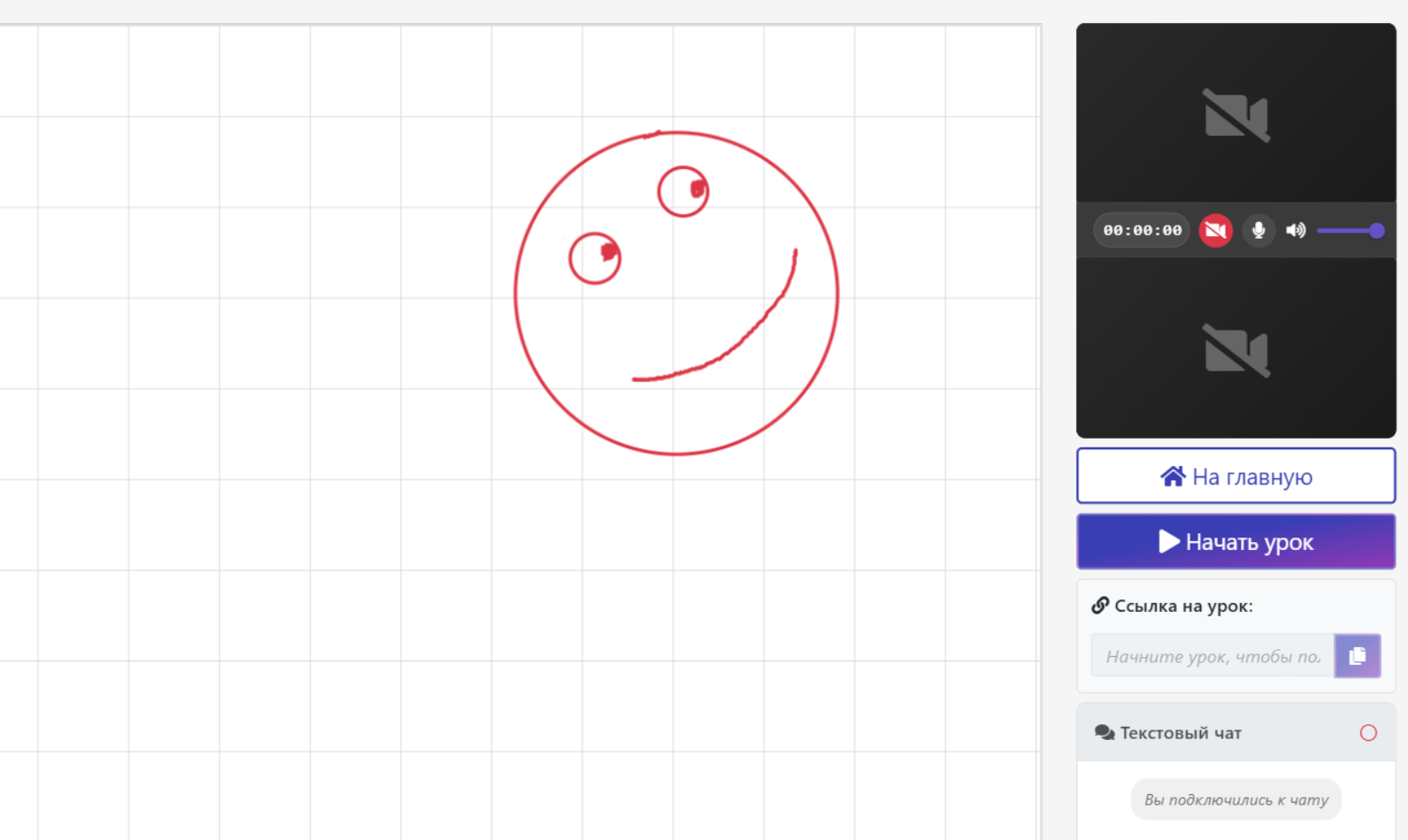Click the smiley's upper right eye
Screen dimensions: 1408x840
pos(684,191)
